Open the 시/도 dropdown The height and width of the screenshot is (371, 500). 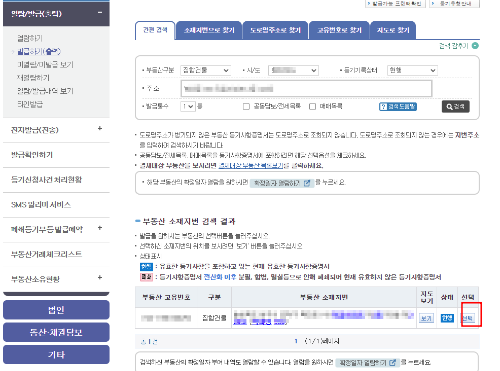tap(293, 70)
